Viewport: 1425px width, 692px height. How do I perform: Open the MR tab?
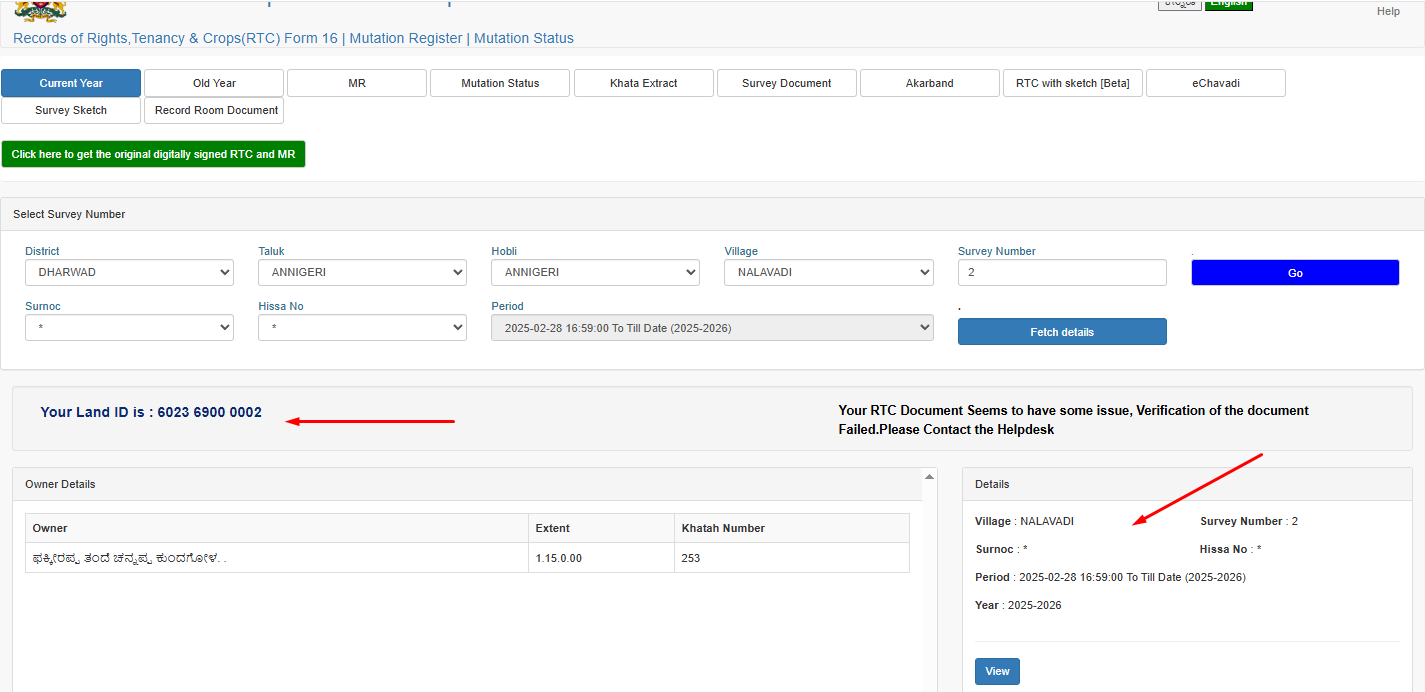click(x=357, y=83)
